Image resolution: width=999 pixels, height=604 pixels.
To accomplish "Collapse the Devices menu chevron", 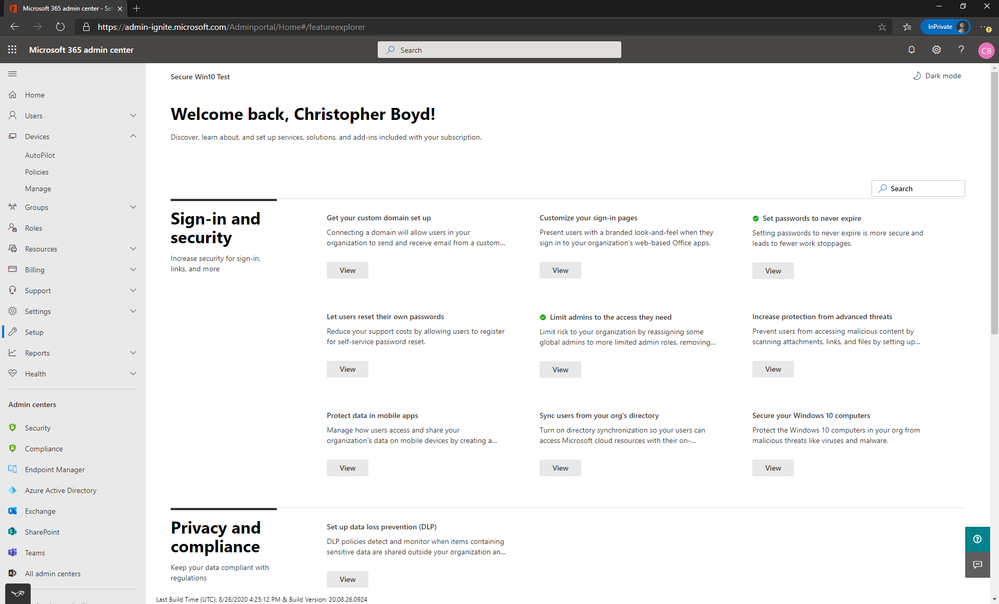I will 133,136.
